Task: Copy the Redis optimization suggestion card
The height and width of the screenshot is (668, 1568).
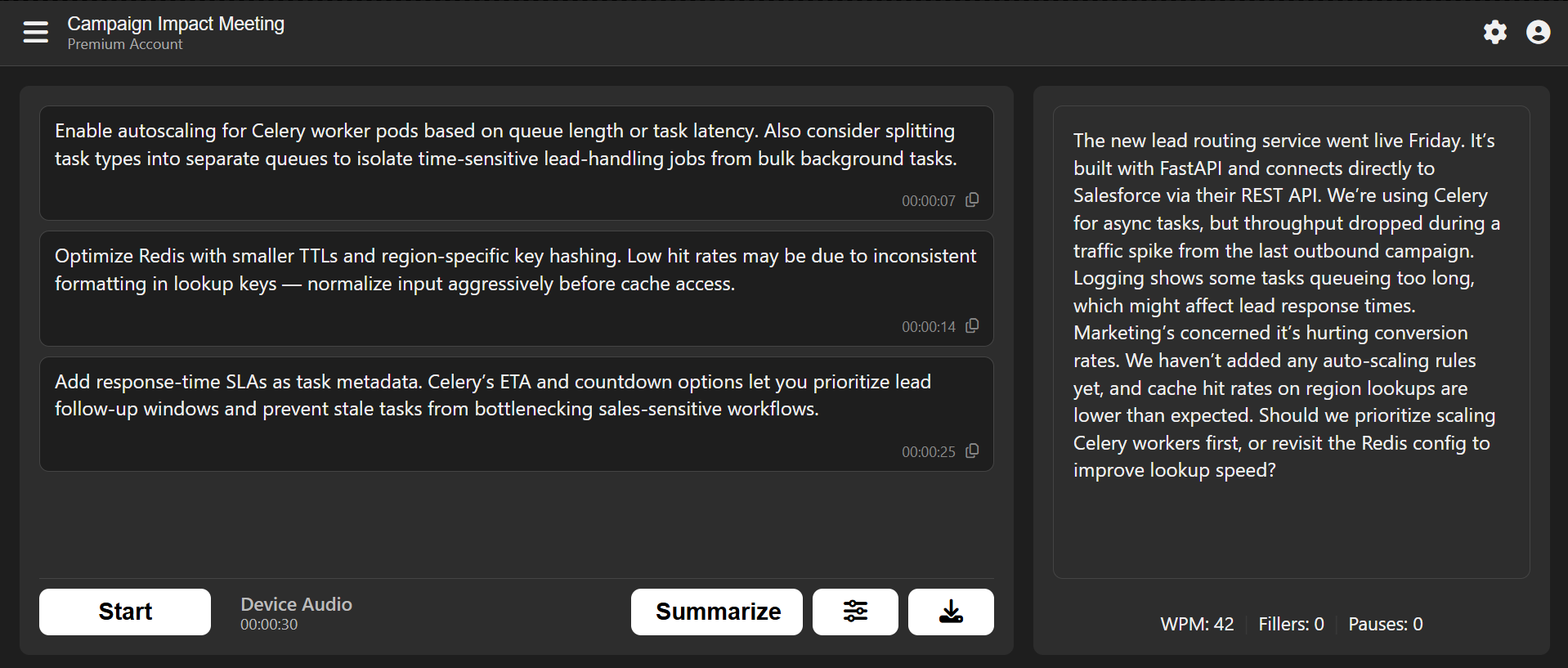Action: click(972, 326)
